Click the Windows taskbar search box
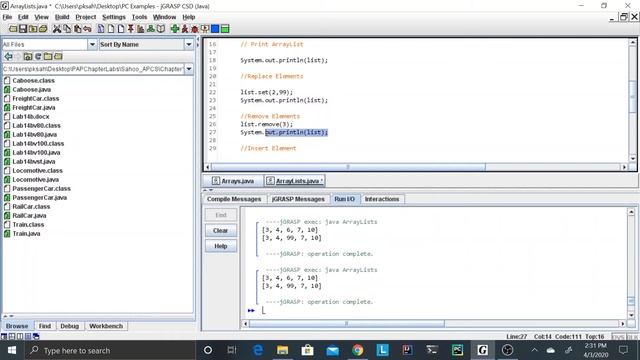The height and width of the screenshot is (360, 640). pos(110,350)
